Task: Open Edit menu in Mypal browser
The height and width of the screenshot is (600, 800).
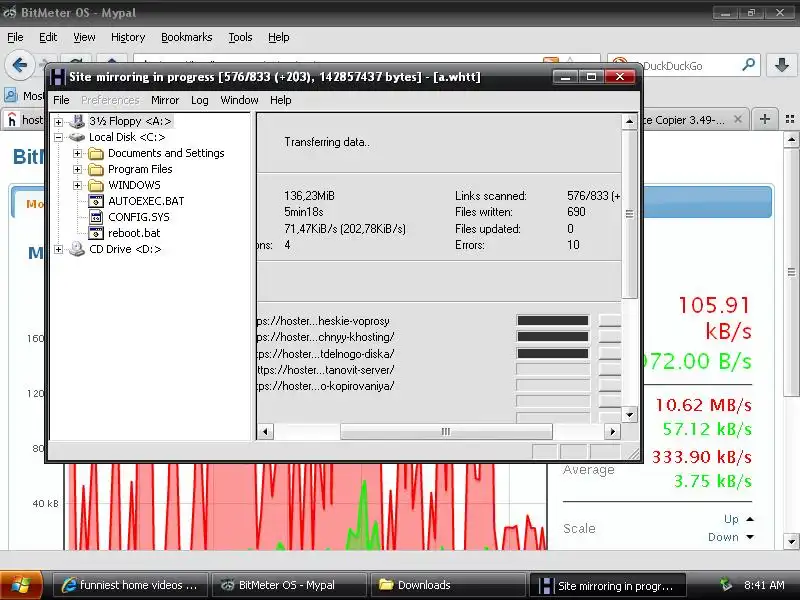Action: 48,37
